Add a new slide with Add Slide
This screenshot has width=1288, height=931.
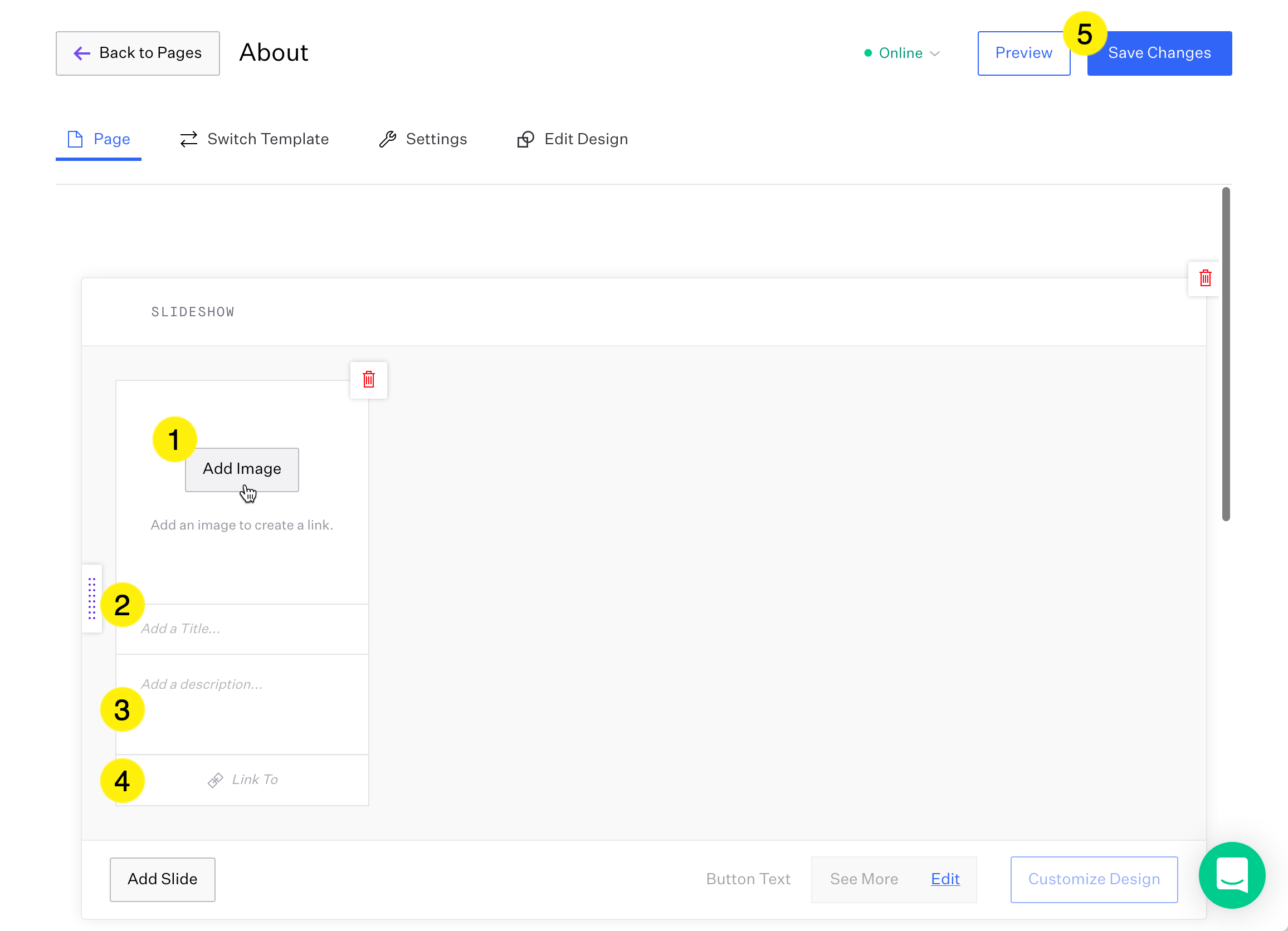(163, 879)
